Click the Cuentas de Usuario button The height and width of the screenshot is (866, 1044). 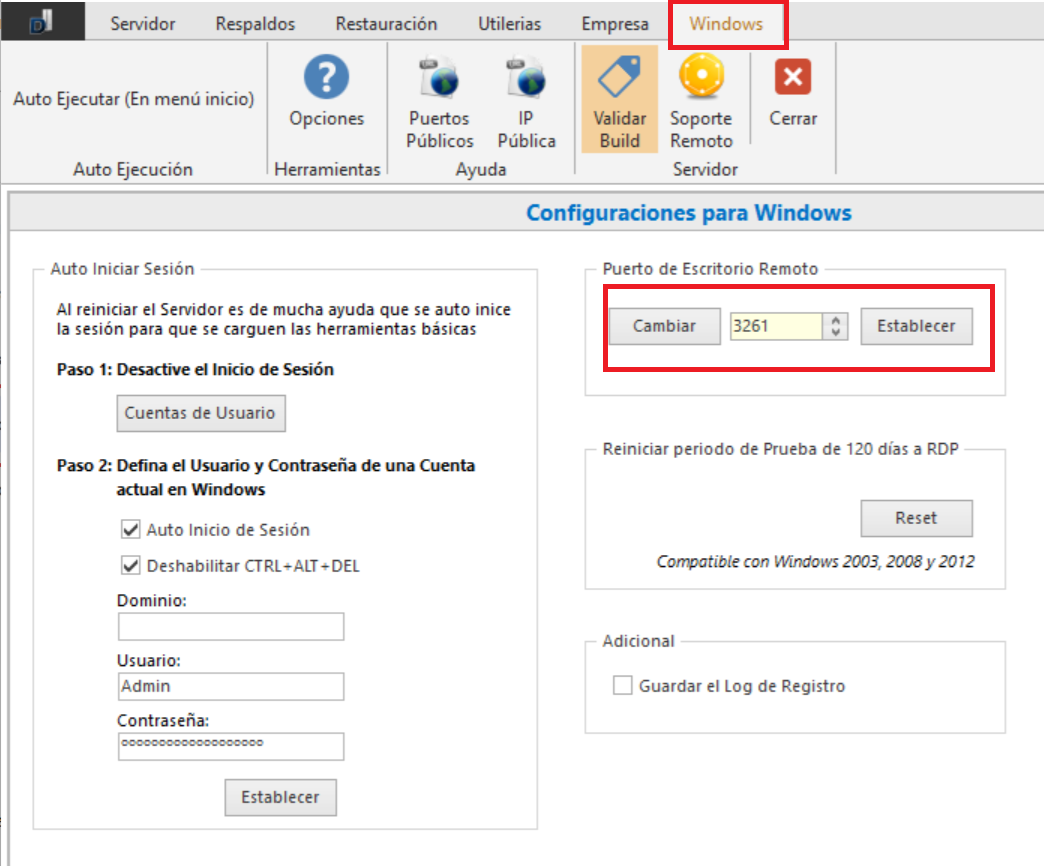[200, 413]
